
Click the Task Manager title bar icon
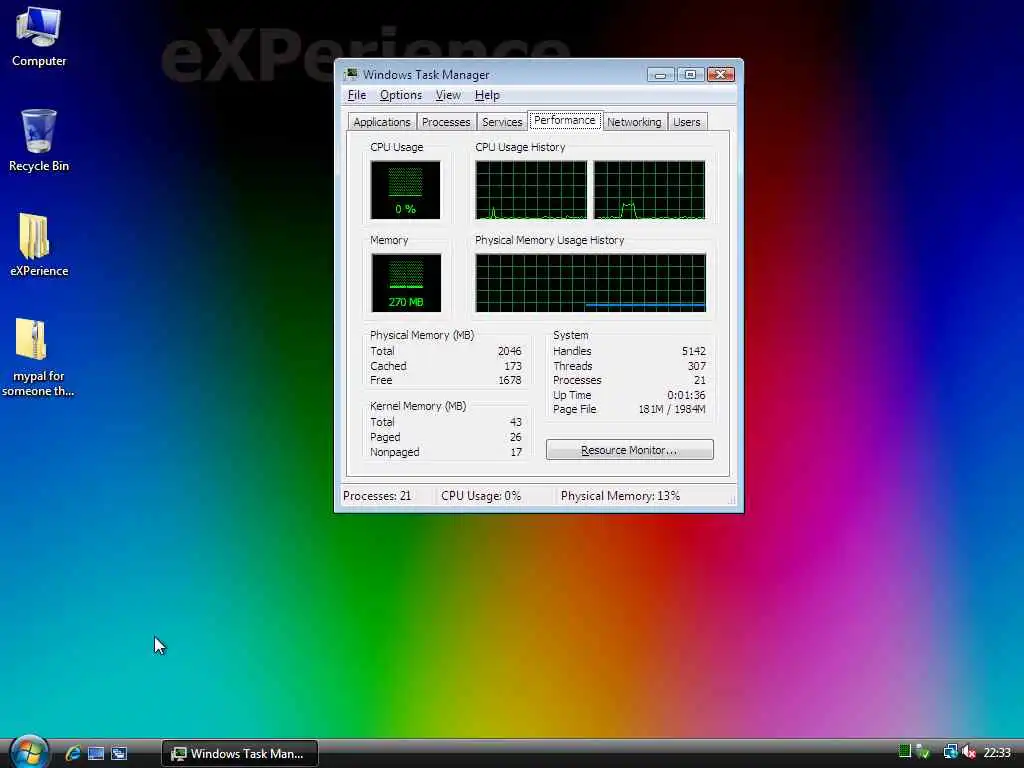point(351,74)
